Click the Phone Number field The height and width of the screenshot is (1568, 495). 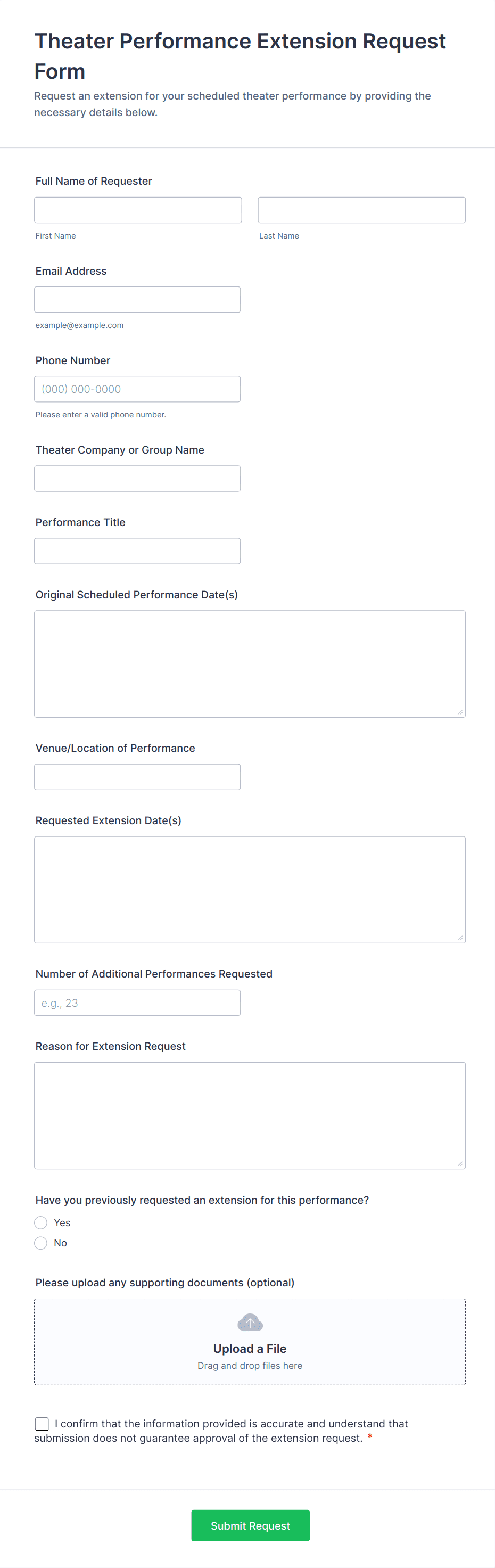[137, 389]
